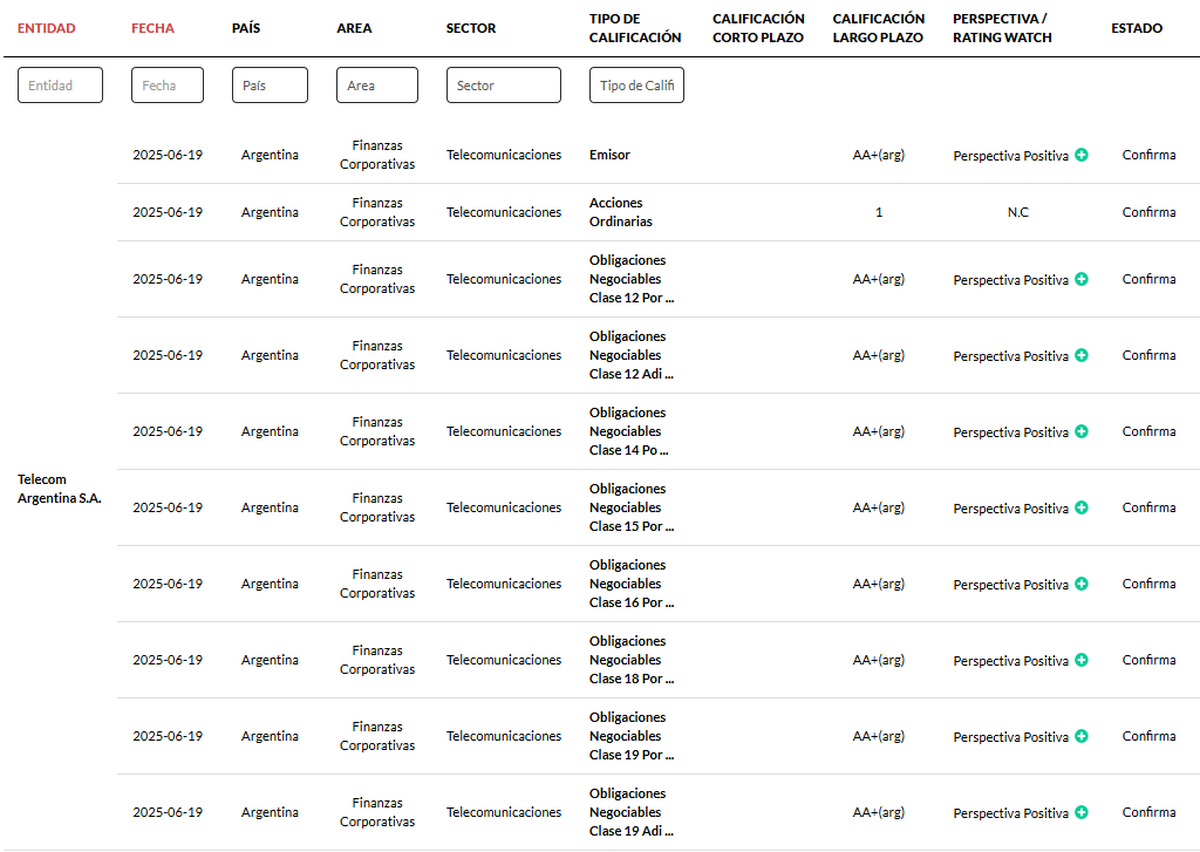Screen dimensions: 1200x852
Task: Sort by the FECHA column header
Action: 152,28
